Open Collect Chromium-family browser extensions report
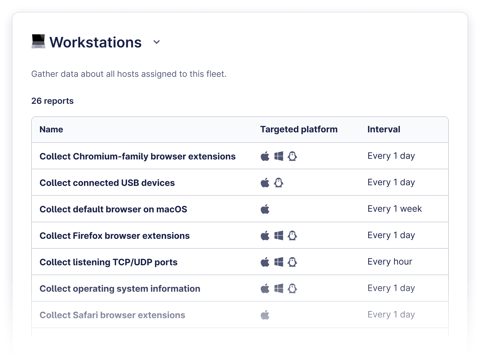 tap(137, 156)
